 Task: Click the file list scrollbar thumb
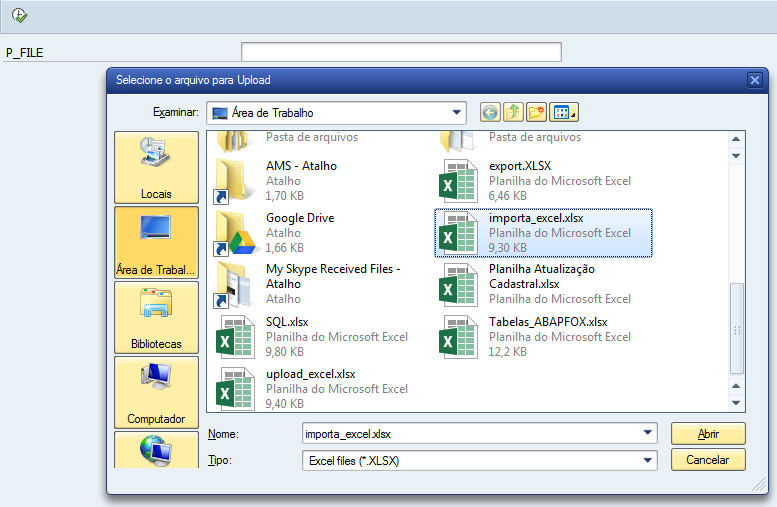(736, 328)
